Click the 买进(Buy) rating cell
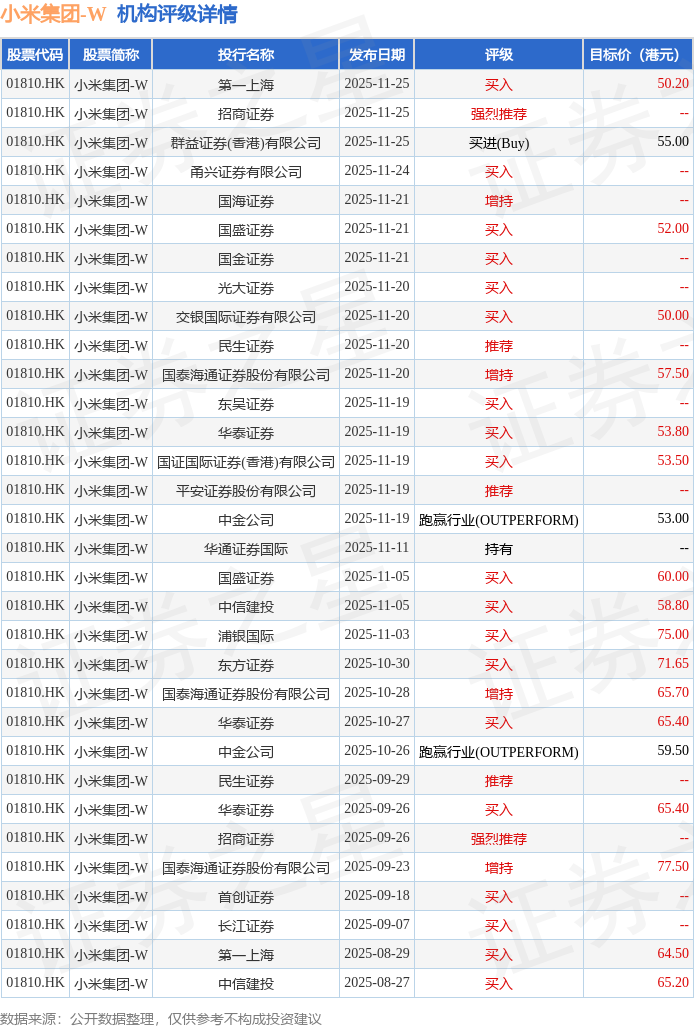 tap(499, 142)
